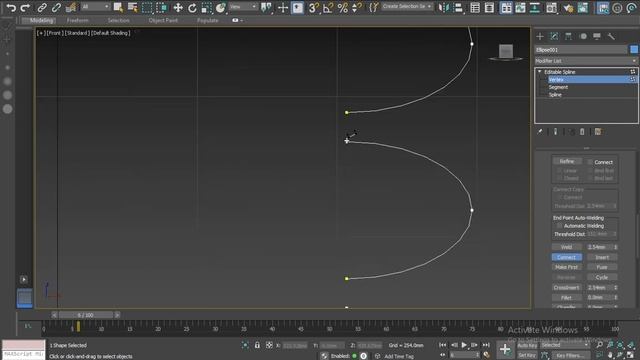Toggle Percent Snap
640x360 pixels.
(x=342, y=7)
